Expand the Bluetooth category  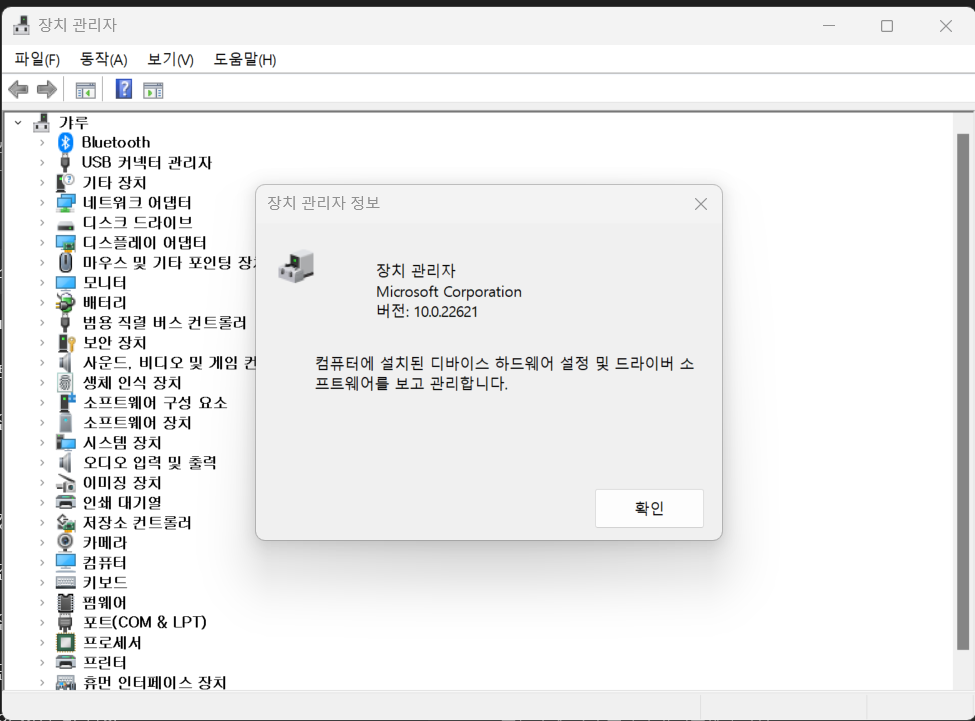click(x=42, y=142)
